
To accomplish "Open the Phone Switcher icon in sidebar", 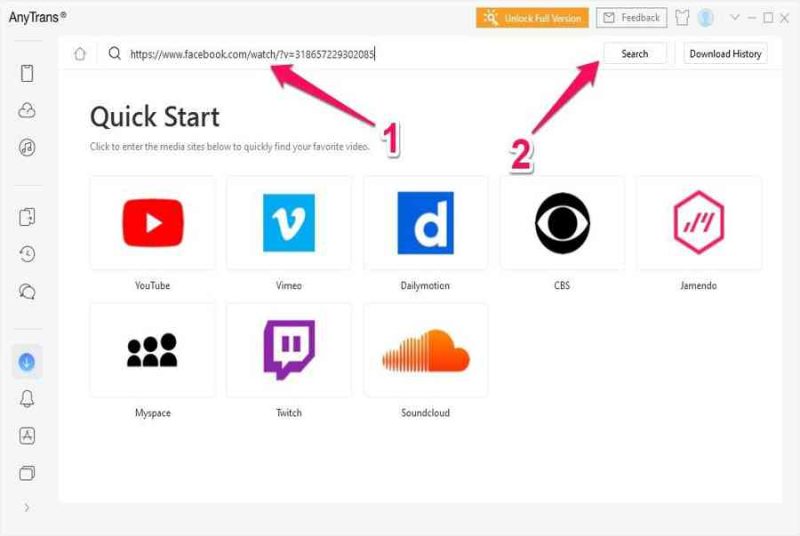I will coord(27,217).
